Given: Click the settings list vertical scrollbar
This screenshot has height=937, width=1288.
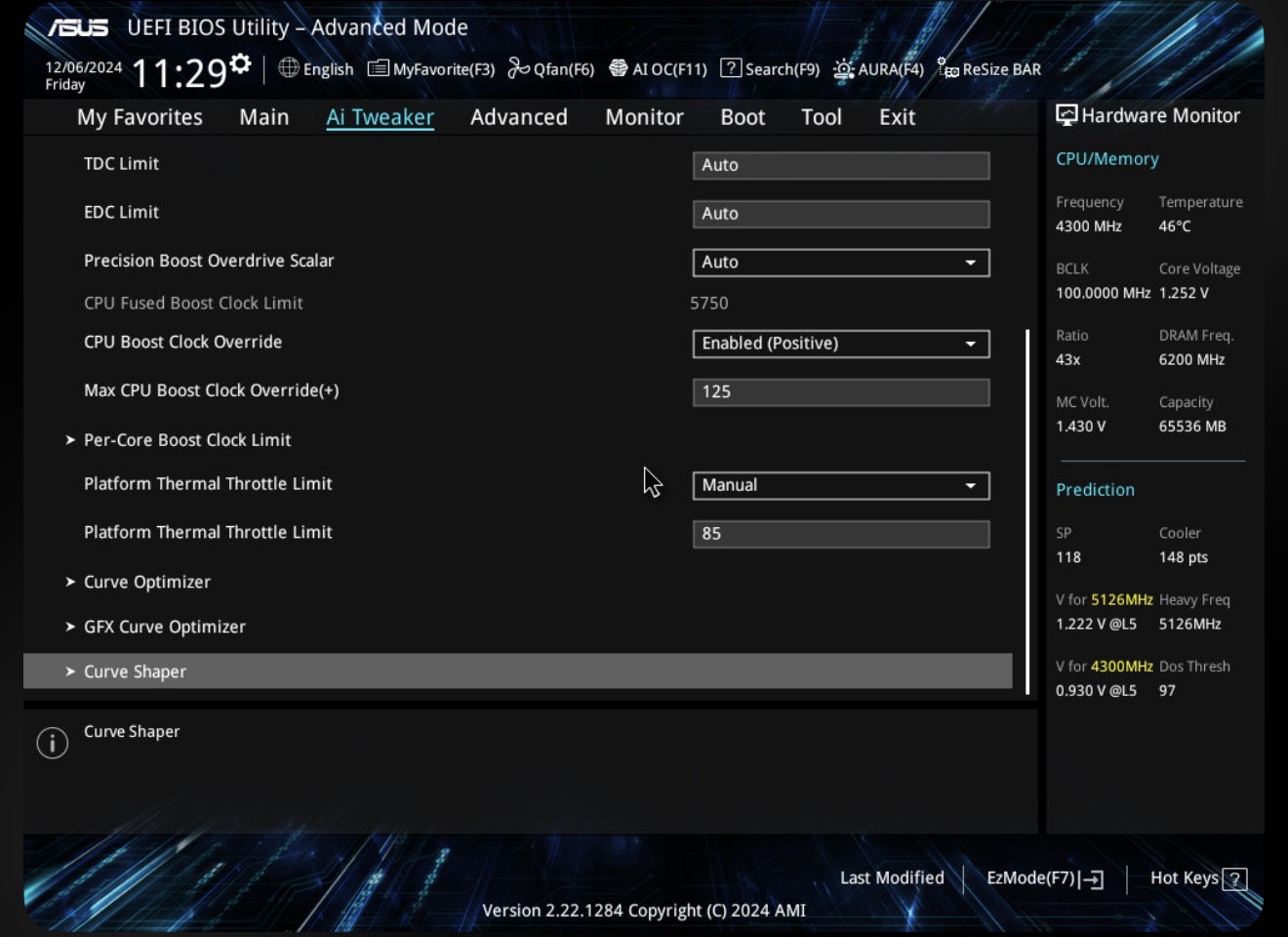Looking at the screenshot, I should (x=1027, y=511).
